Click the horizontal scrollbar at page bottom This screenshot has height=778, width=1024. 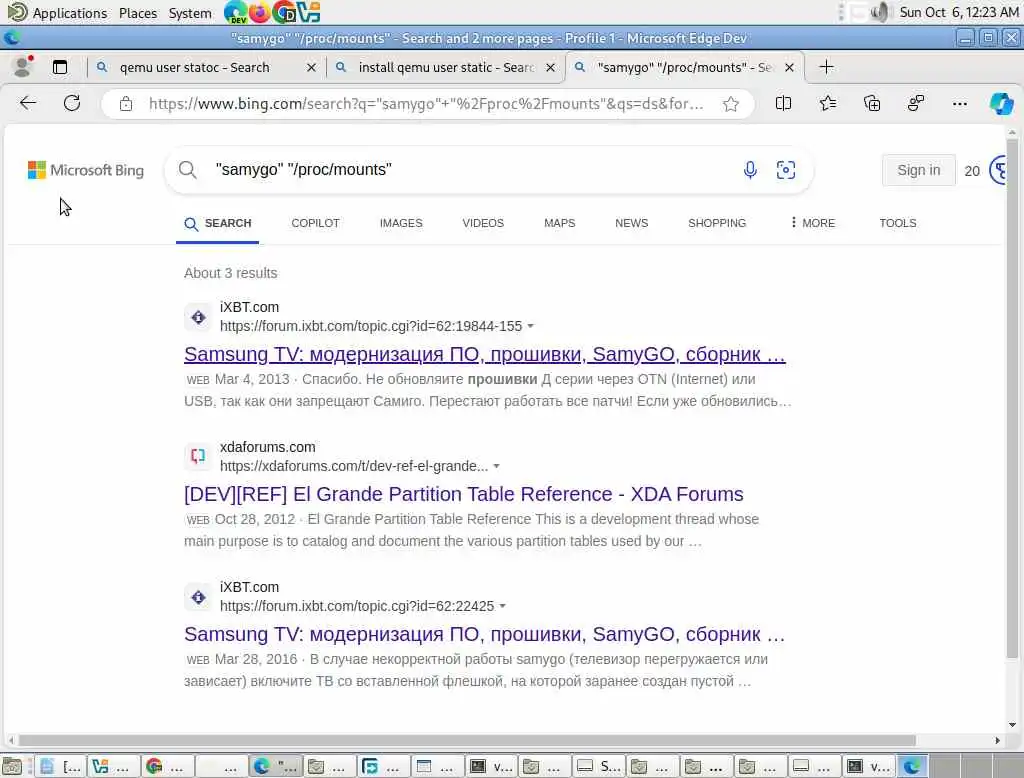467,740
